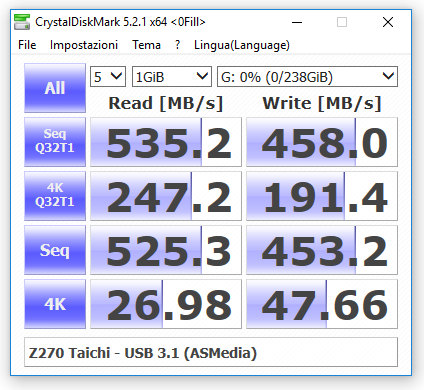Select the 535.2 Seq Q32T1 read result

pyautogui.click(x=166, y=142)
